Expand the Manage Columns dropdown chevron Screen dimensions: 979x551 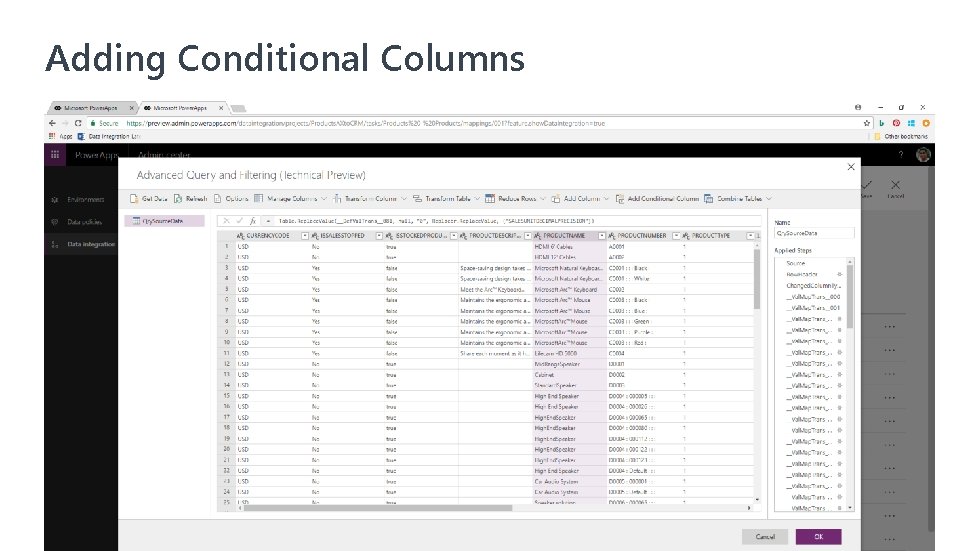[324, 199]
